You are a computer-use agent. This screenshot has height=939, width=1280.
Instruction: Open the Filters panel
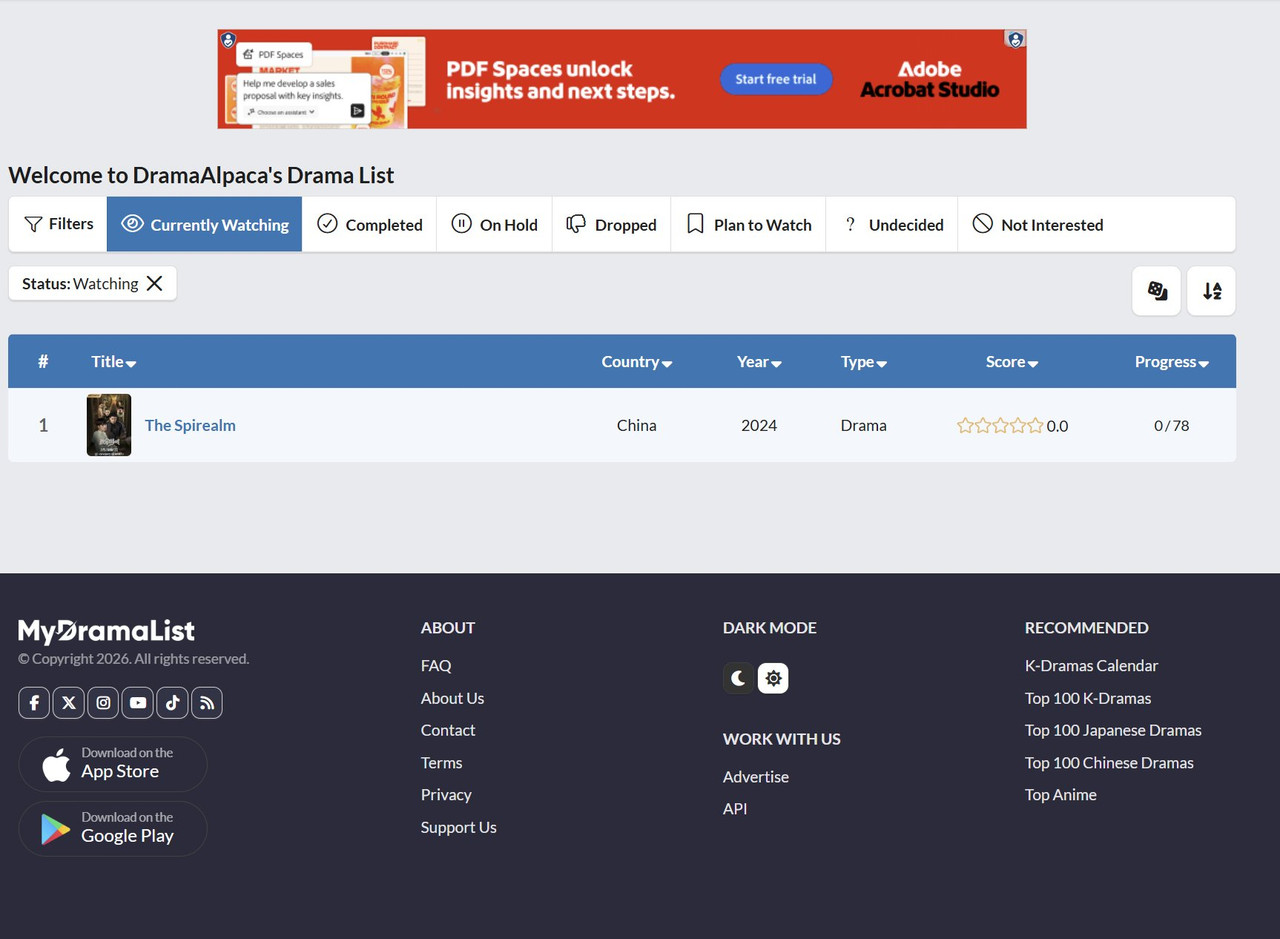click(x=58, y=224)
